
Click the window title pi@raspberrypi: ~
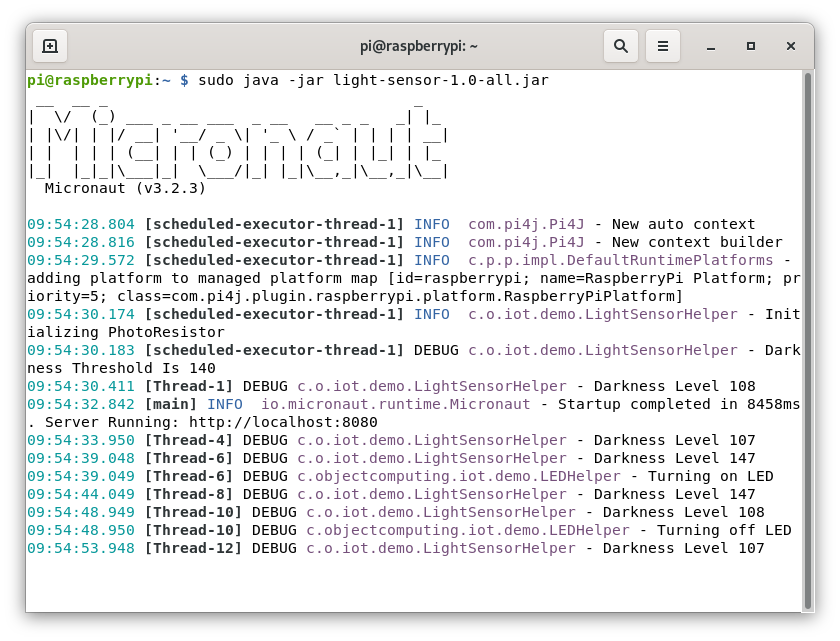(x=419, y=47)
